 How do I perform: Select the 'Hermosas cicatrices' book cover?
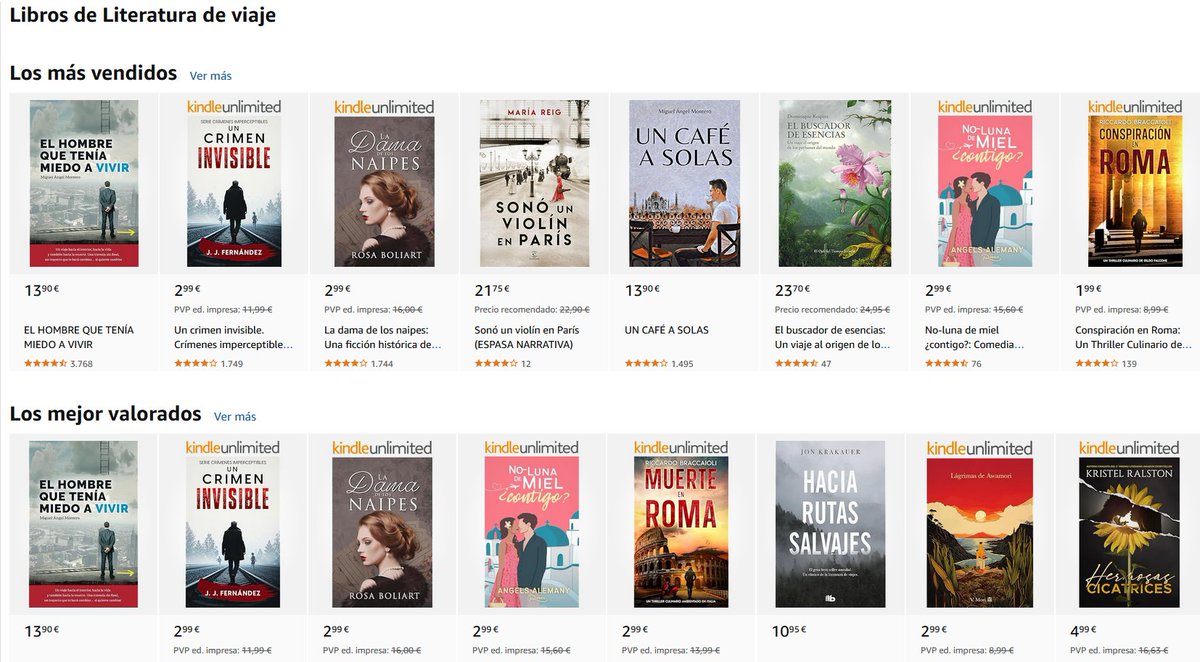pyautogui.click(x=1129, y=533)
